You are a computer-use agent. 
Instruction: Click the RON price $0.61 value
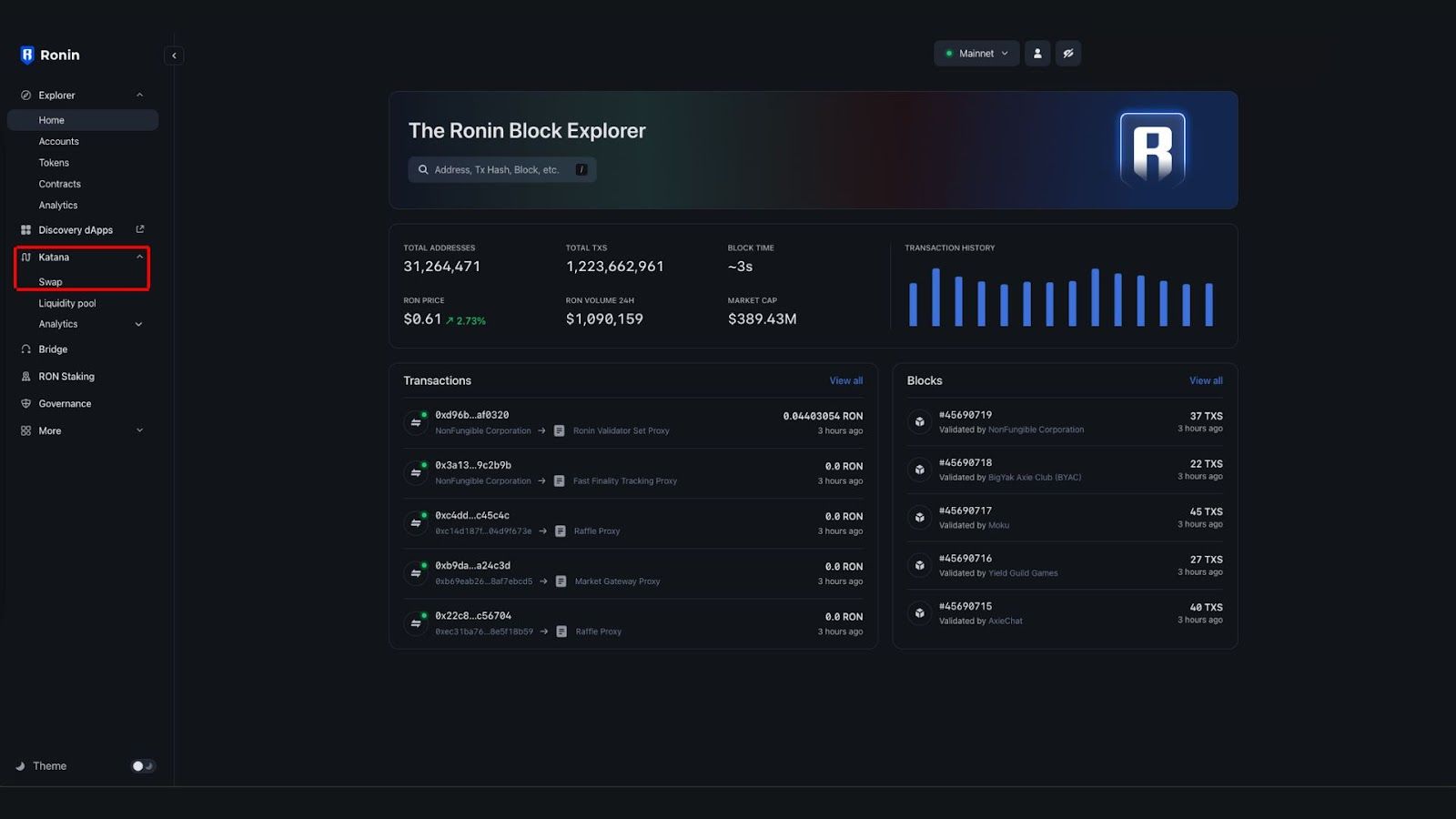[422, 319]
